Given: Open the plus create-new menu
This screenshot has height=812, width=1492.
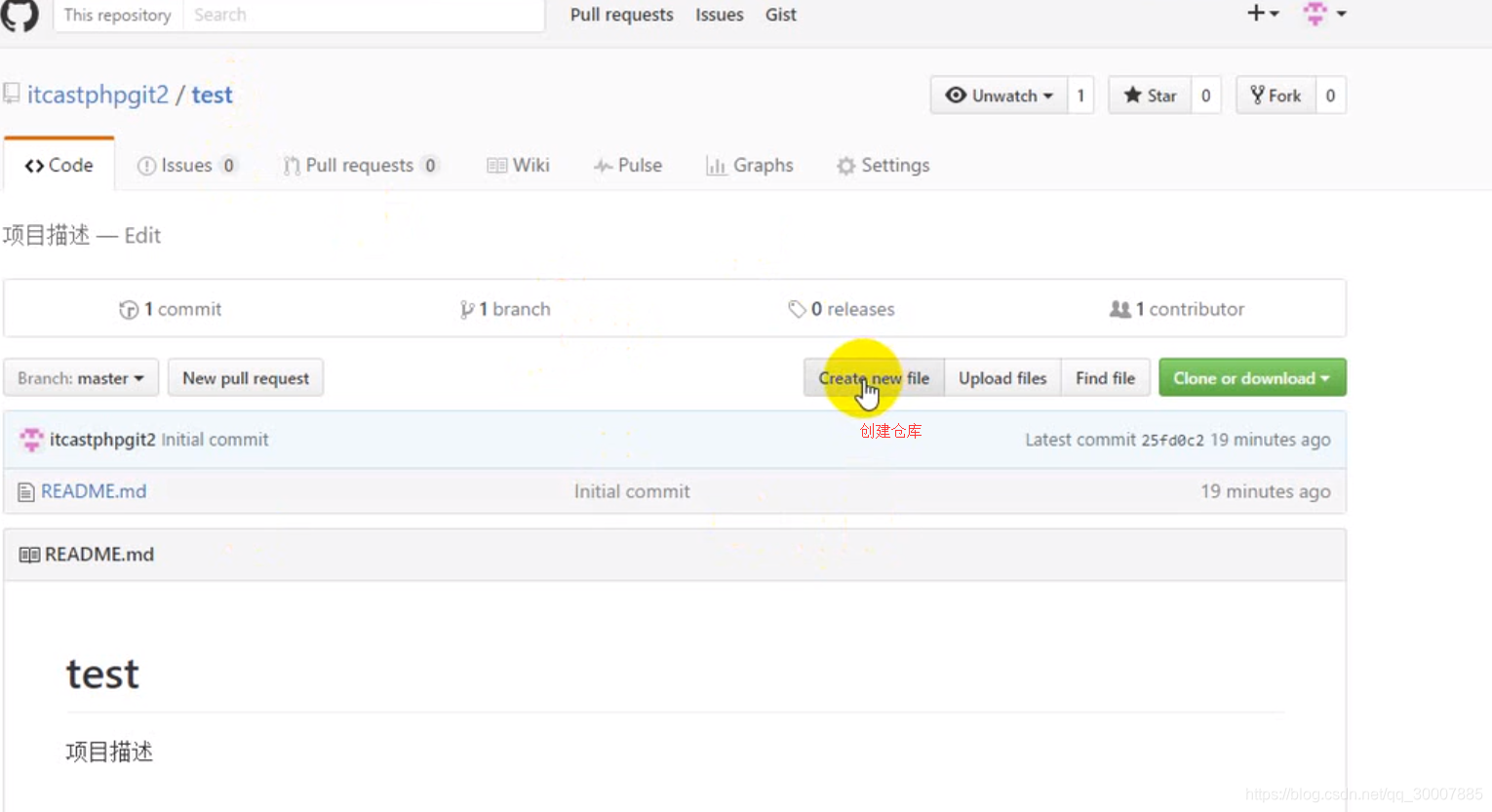Looking at the screenshot, I should (x=1263, y=14).
